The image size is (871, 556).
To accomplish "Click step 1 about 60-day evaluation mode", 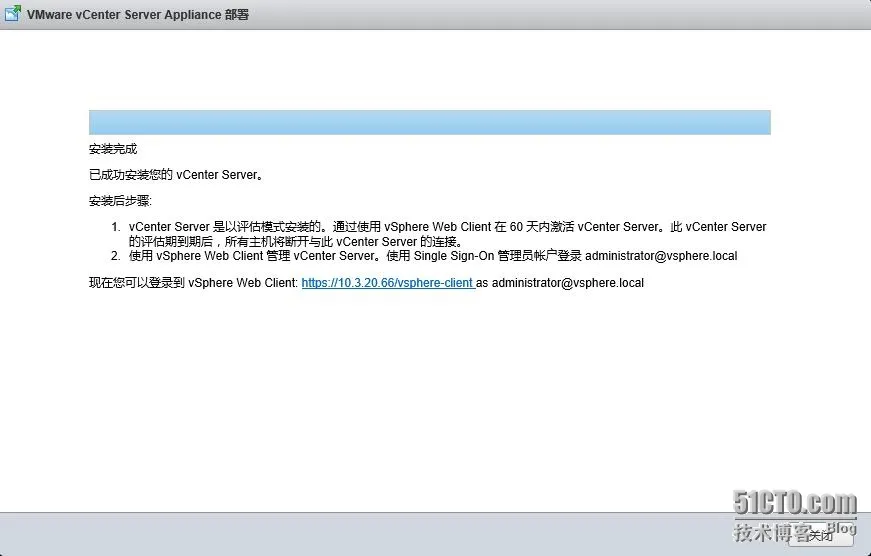I will point(447,234).
